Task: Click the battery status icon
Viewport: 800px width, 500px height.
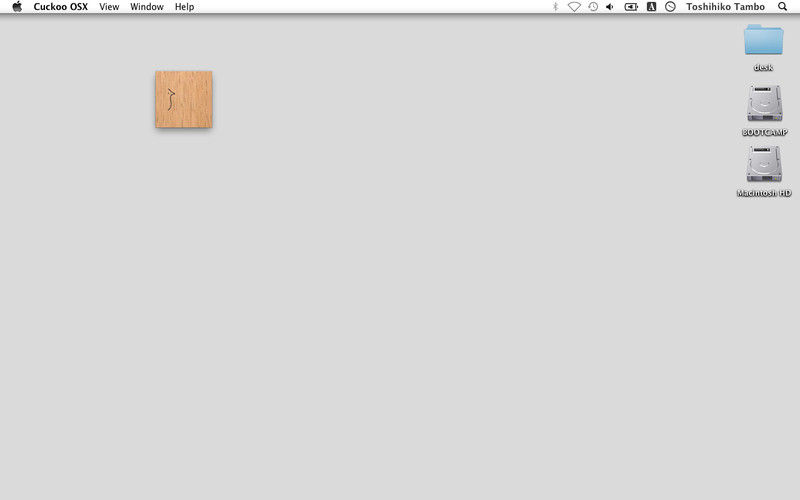Action: pos(631,7)
